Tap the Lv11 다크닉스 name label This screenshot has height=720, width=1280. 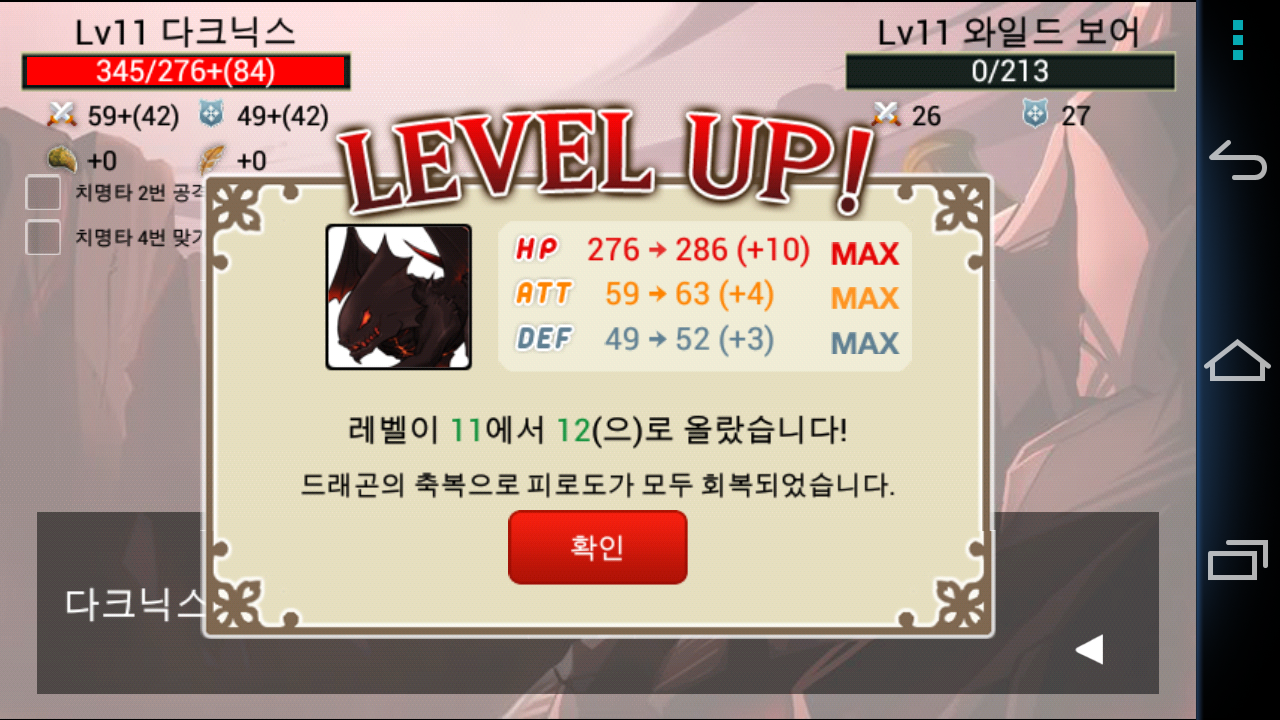pyautogui.click(x=185, y=32)
